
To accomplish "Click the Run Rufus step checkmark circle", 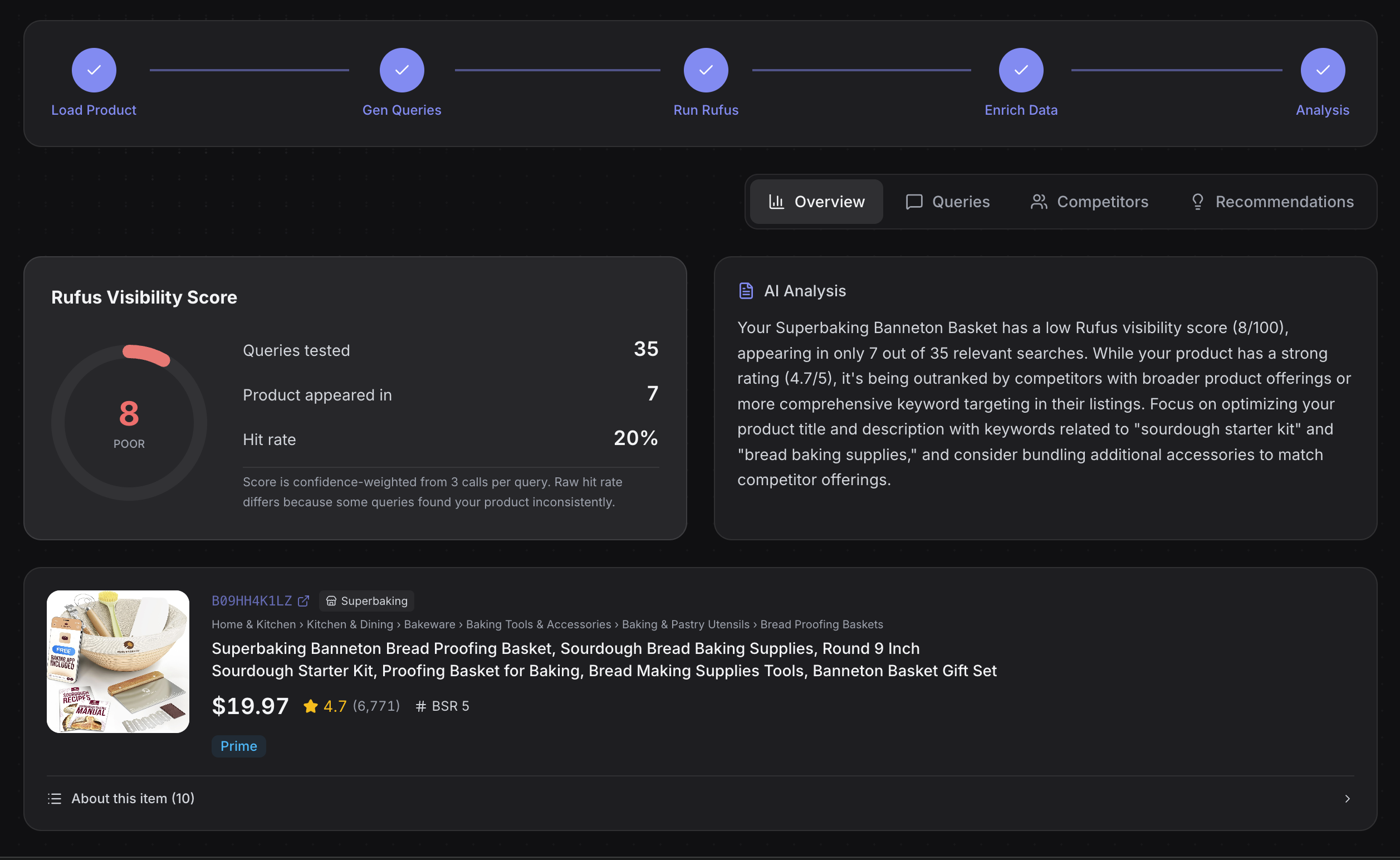I will click(705, 70).
